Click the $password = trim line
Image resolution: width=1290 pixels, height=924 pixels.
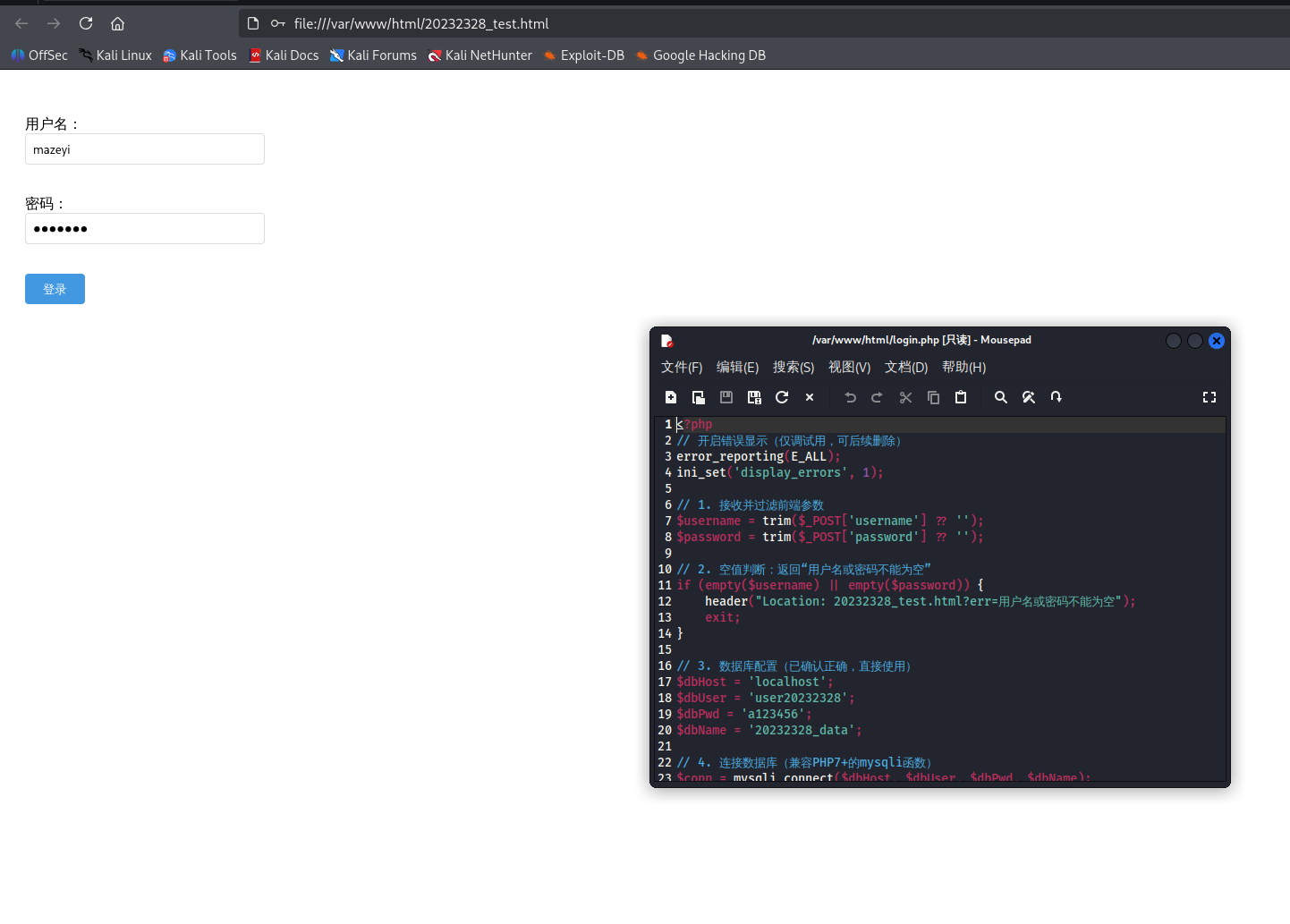(x=830, y=538)
